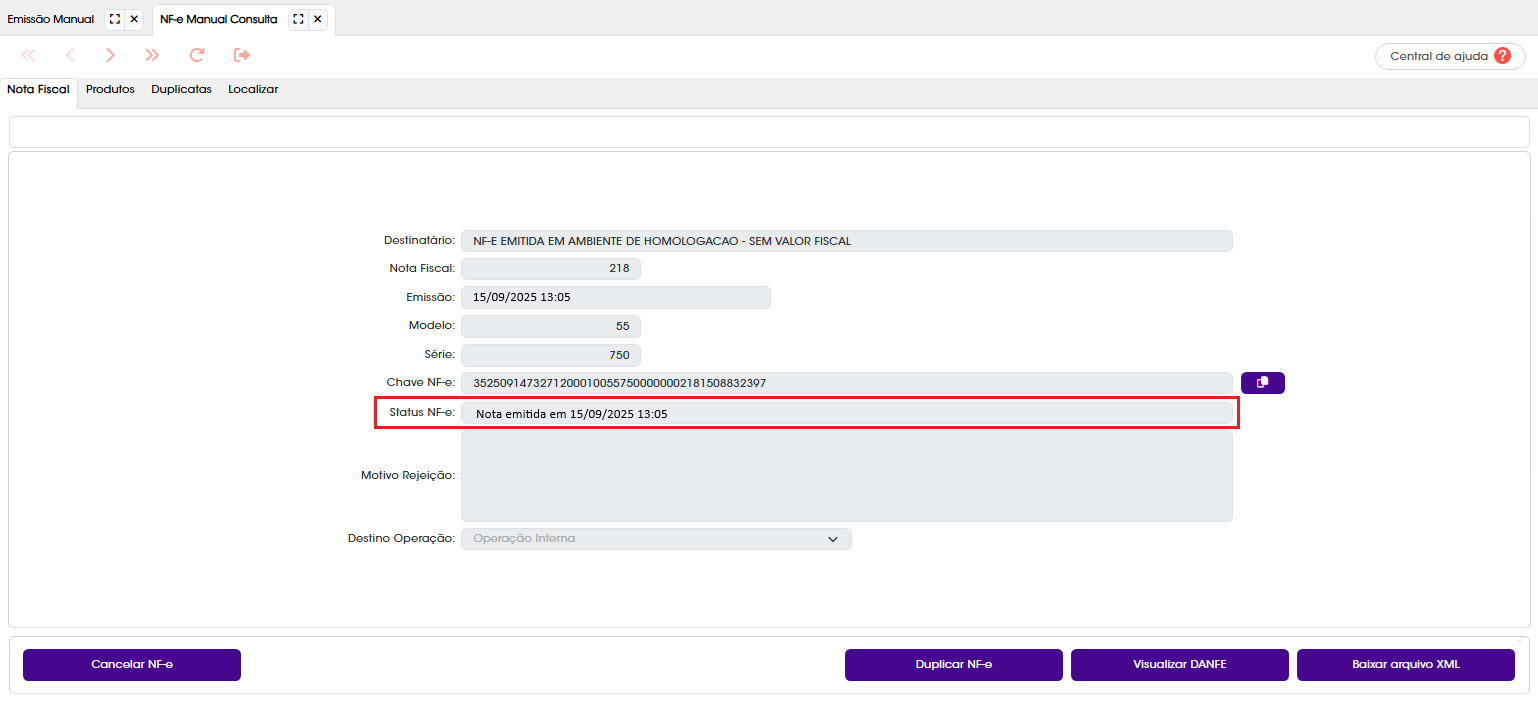Click the "Status NF-e:" label
The width and height of the screenshot is (1538, 707).
pos(423,413)
